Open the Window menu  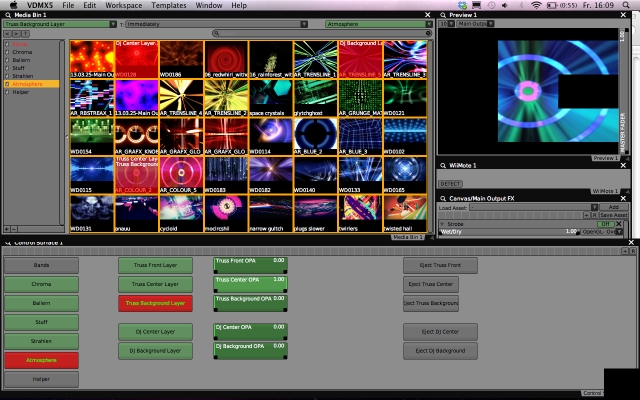tap(209, 5)
